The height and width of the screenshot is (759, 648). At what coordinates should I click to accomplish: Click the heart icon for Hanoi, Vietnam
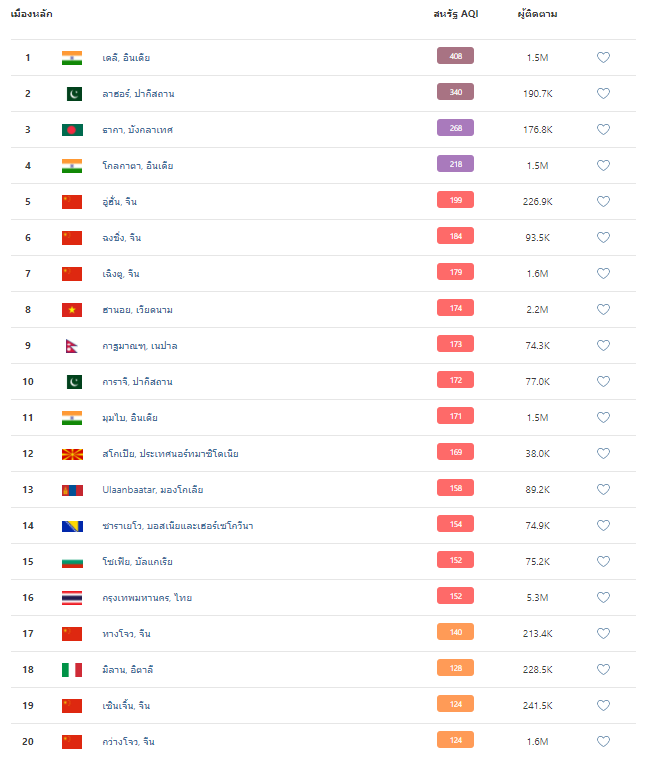tap(603, 309)
